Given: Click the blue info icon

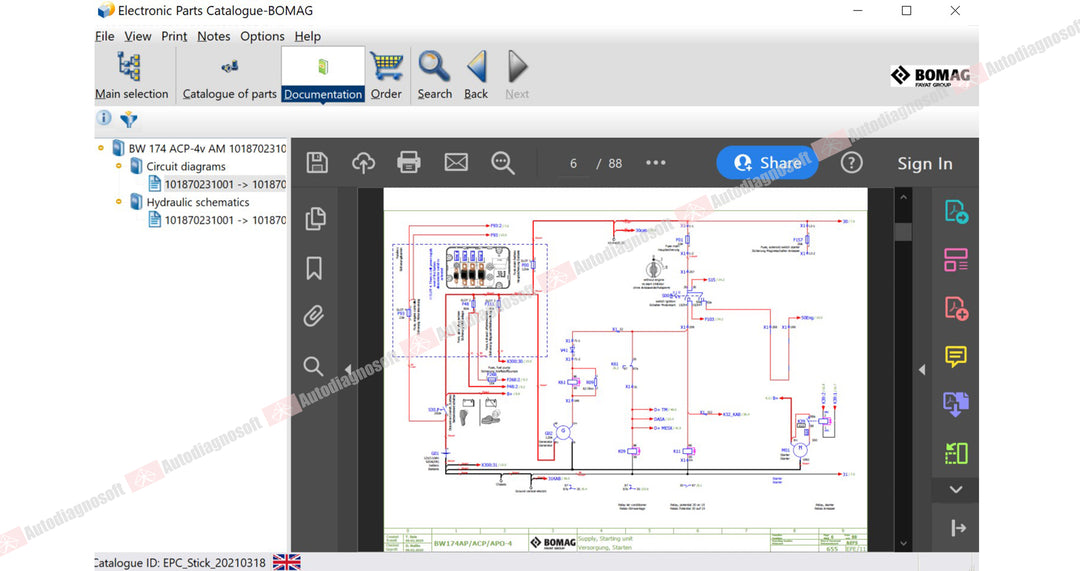Looking at the screenshot, I should (104, 118).
